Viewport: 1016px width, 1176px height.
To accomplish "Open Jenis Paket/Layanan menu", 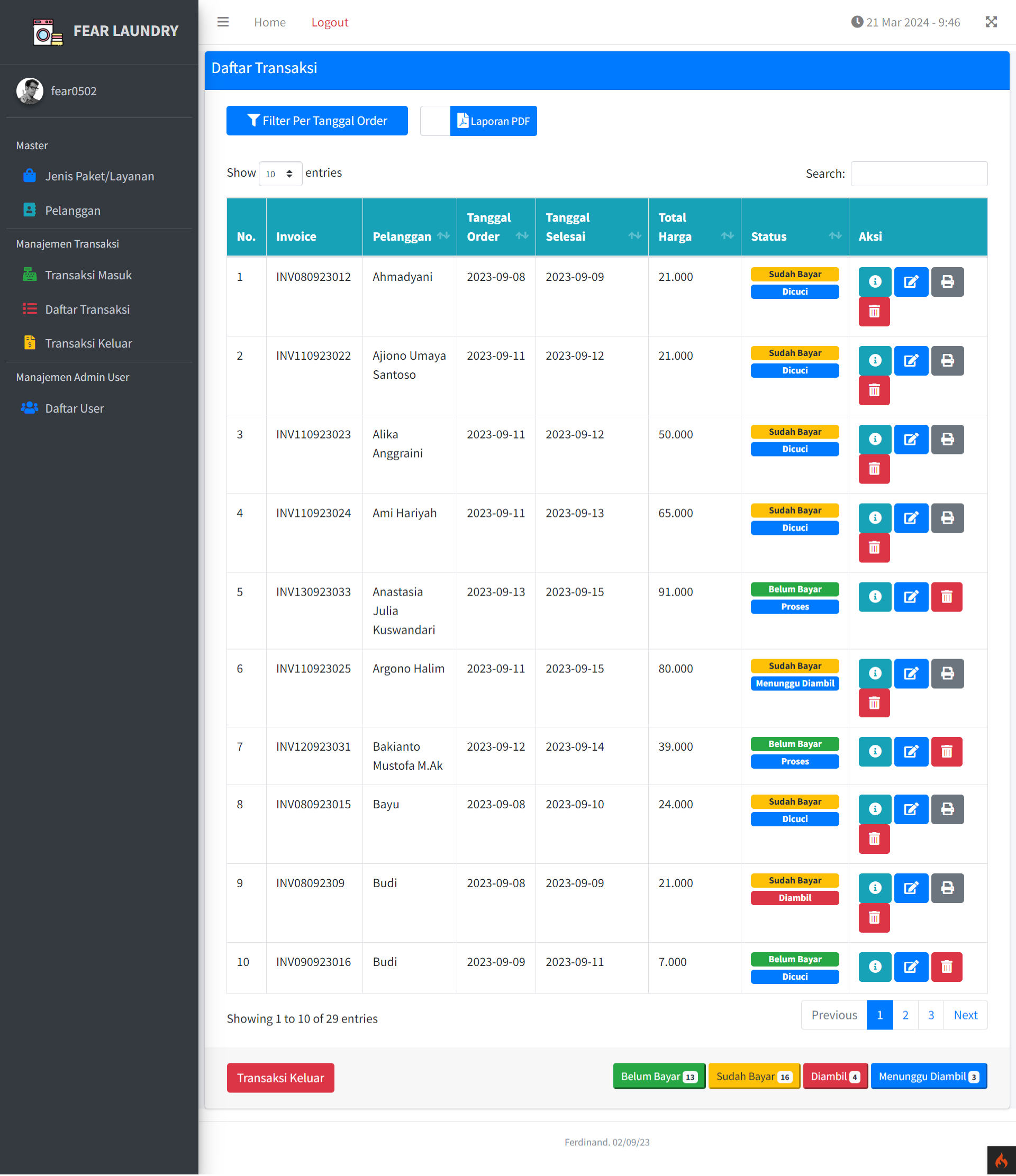I will click(99, 176).
